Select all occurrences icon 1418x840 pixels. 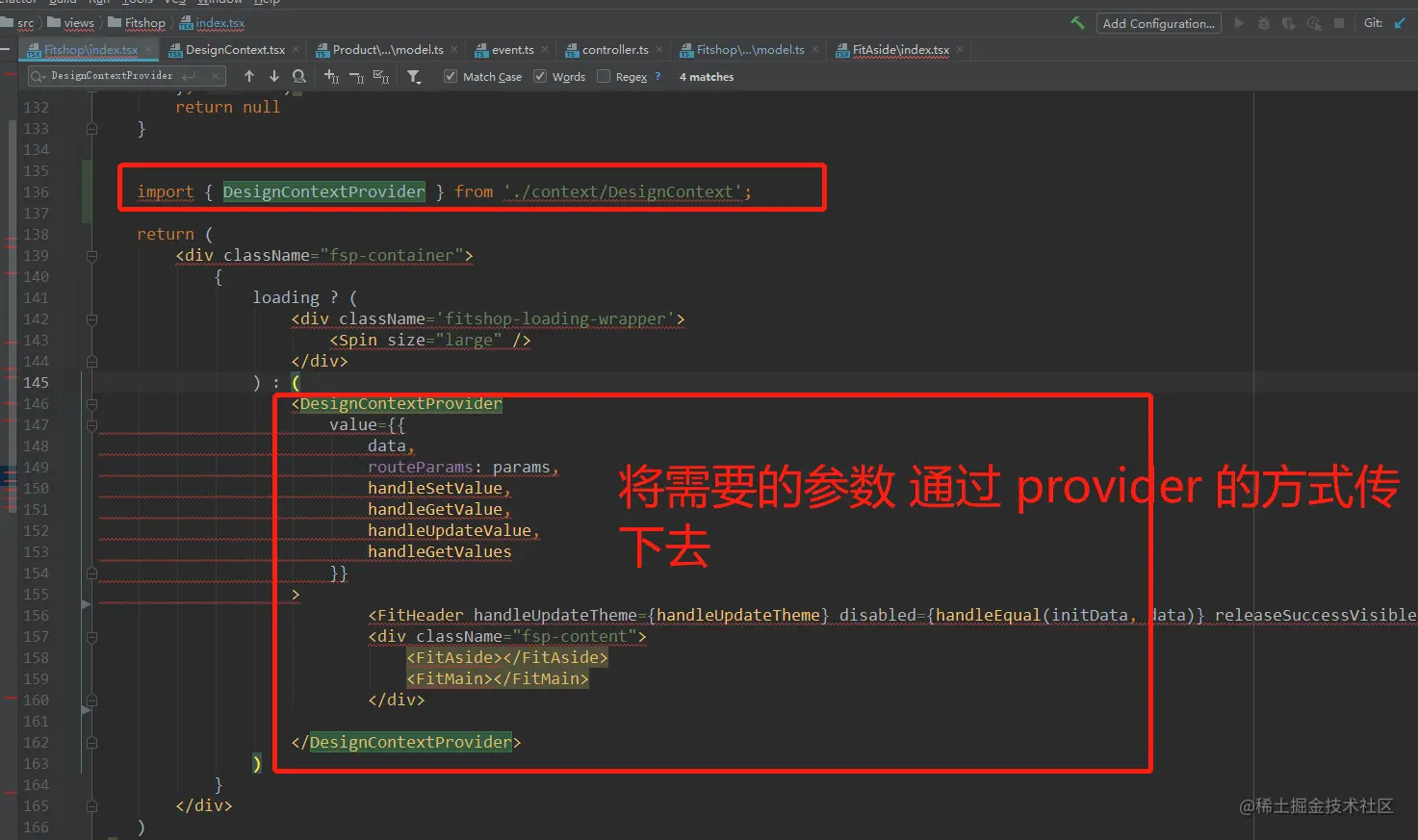(x=381, y=76)
